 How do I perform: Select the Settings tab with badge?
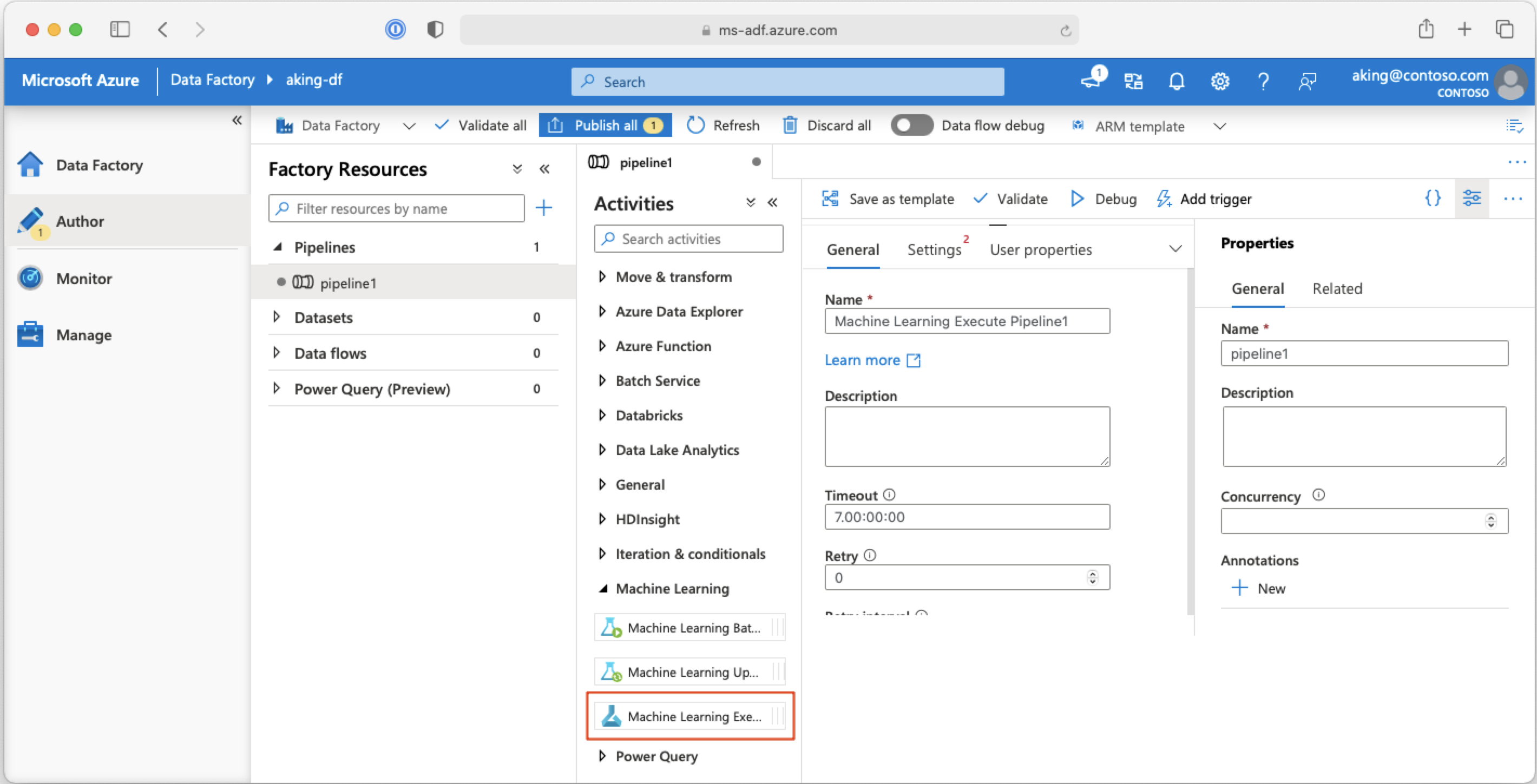(x=935, y=249)
